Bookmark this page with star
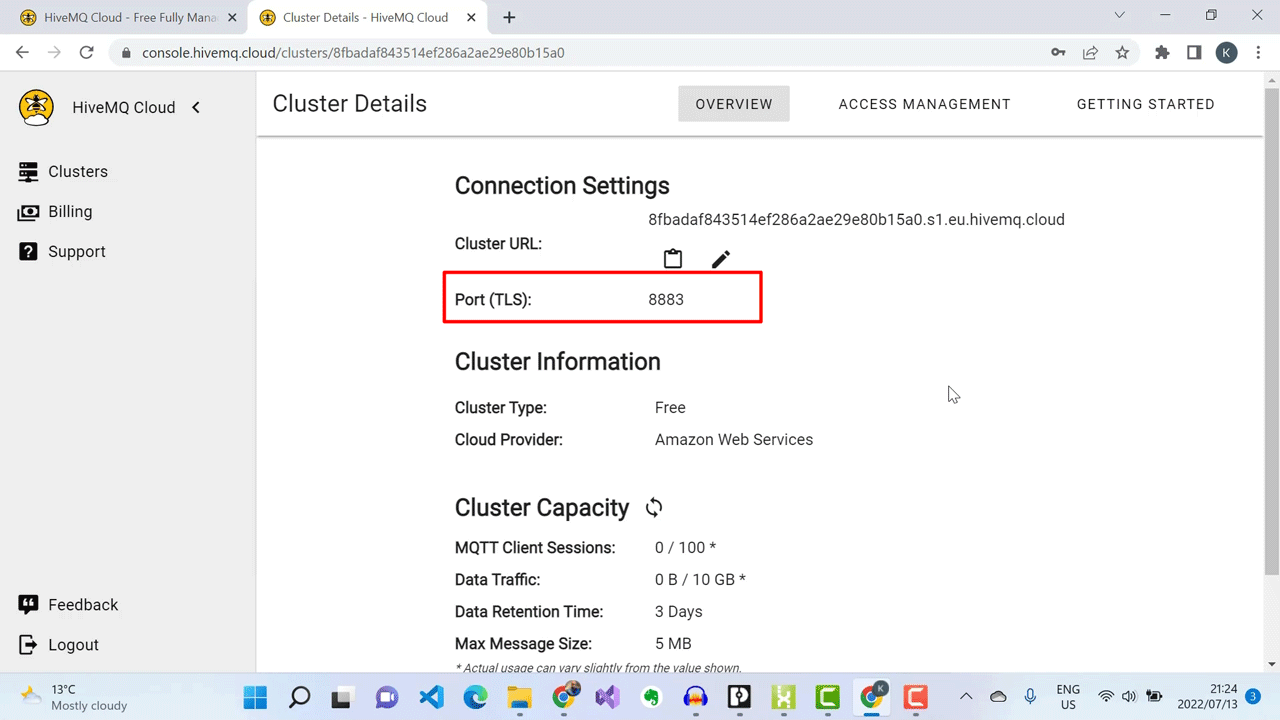Image resolution: width=1280 pixels, height=720 pixels. click(x=1122, y=53)
